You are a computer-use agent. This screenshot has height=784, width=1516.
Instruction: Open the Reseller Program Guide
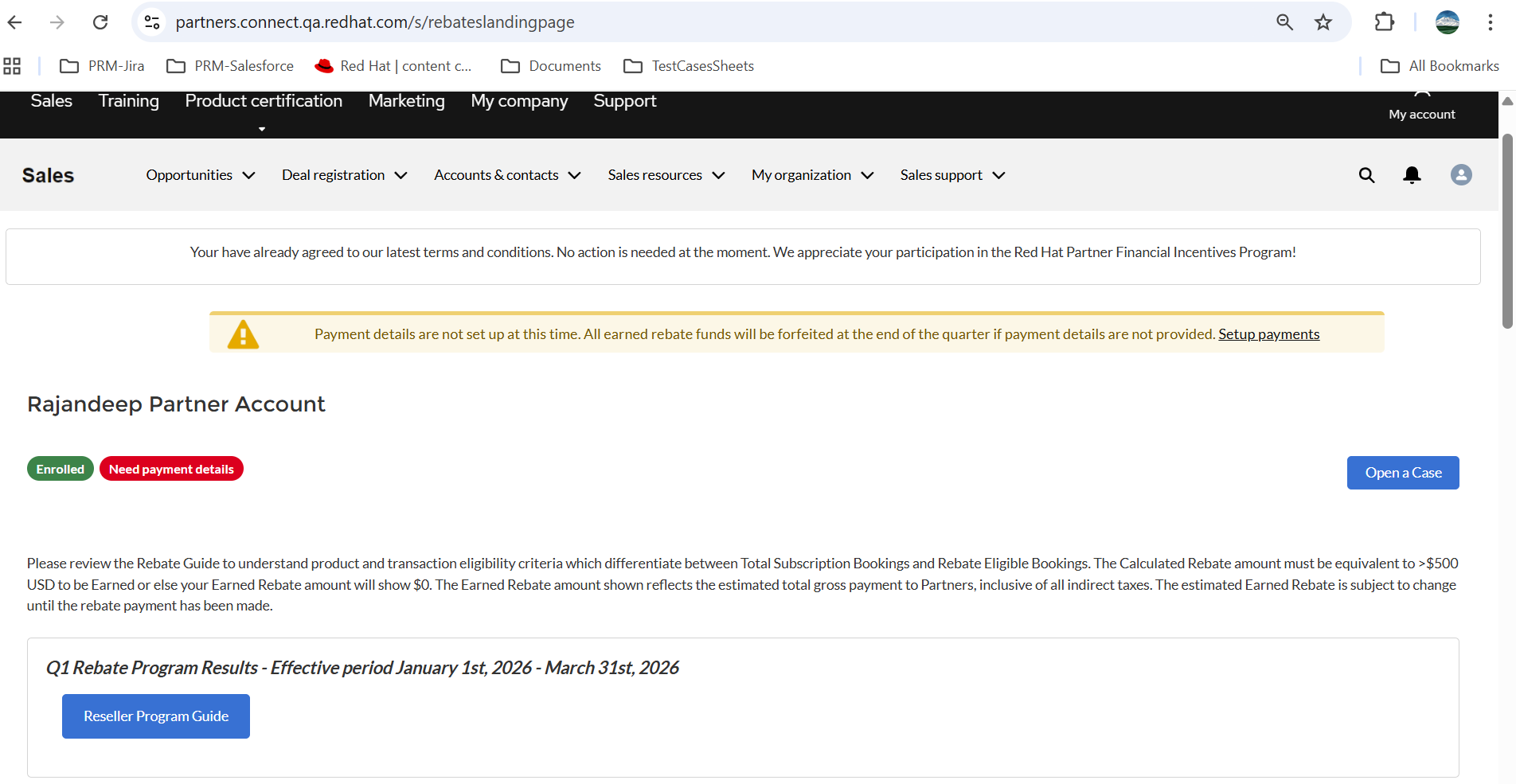[x=156, y=716]
